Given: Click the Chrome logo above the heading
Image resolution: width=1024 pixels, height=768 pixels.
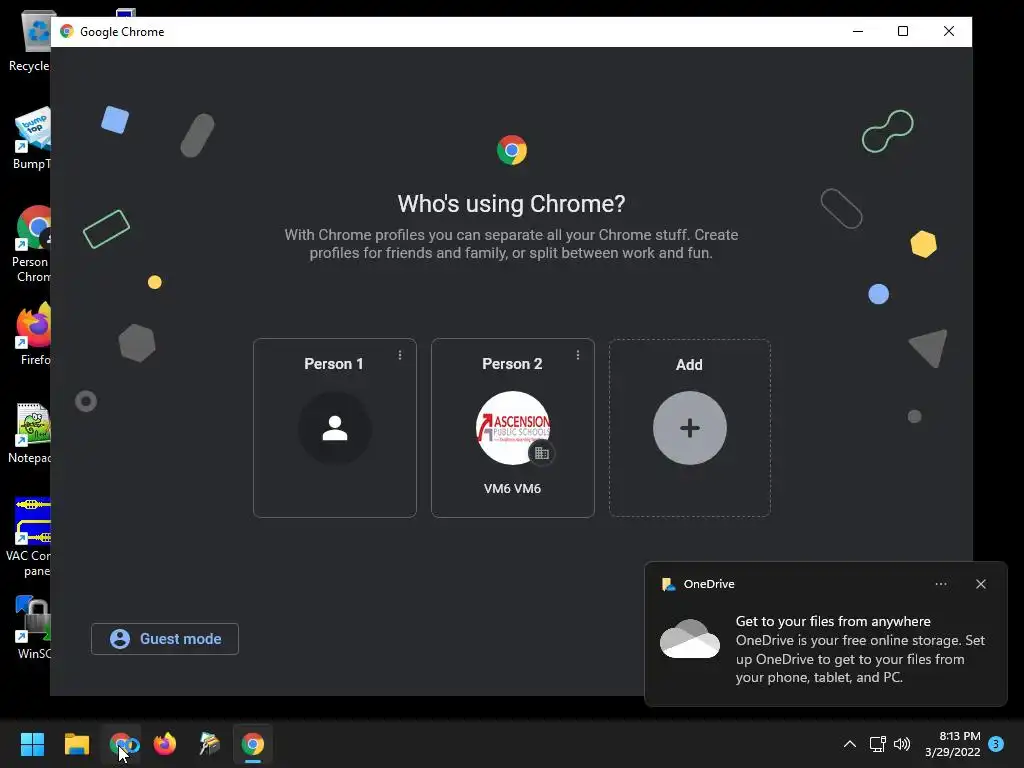Looking at the screenshot, I should pyautogui.click(x=511, y=150).
